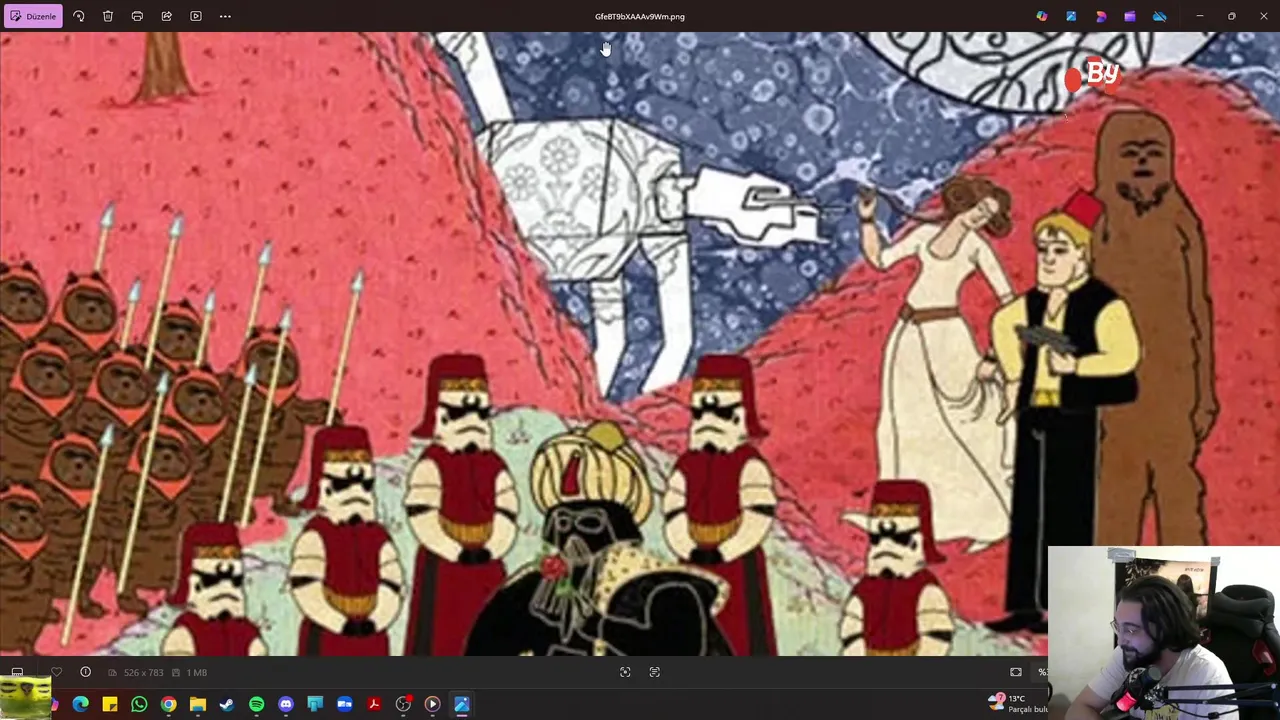Open File Explorer from the taskbar
Screen dimensions: 1280x720
(198, 705)
